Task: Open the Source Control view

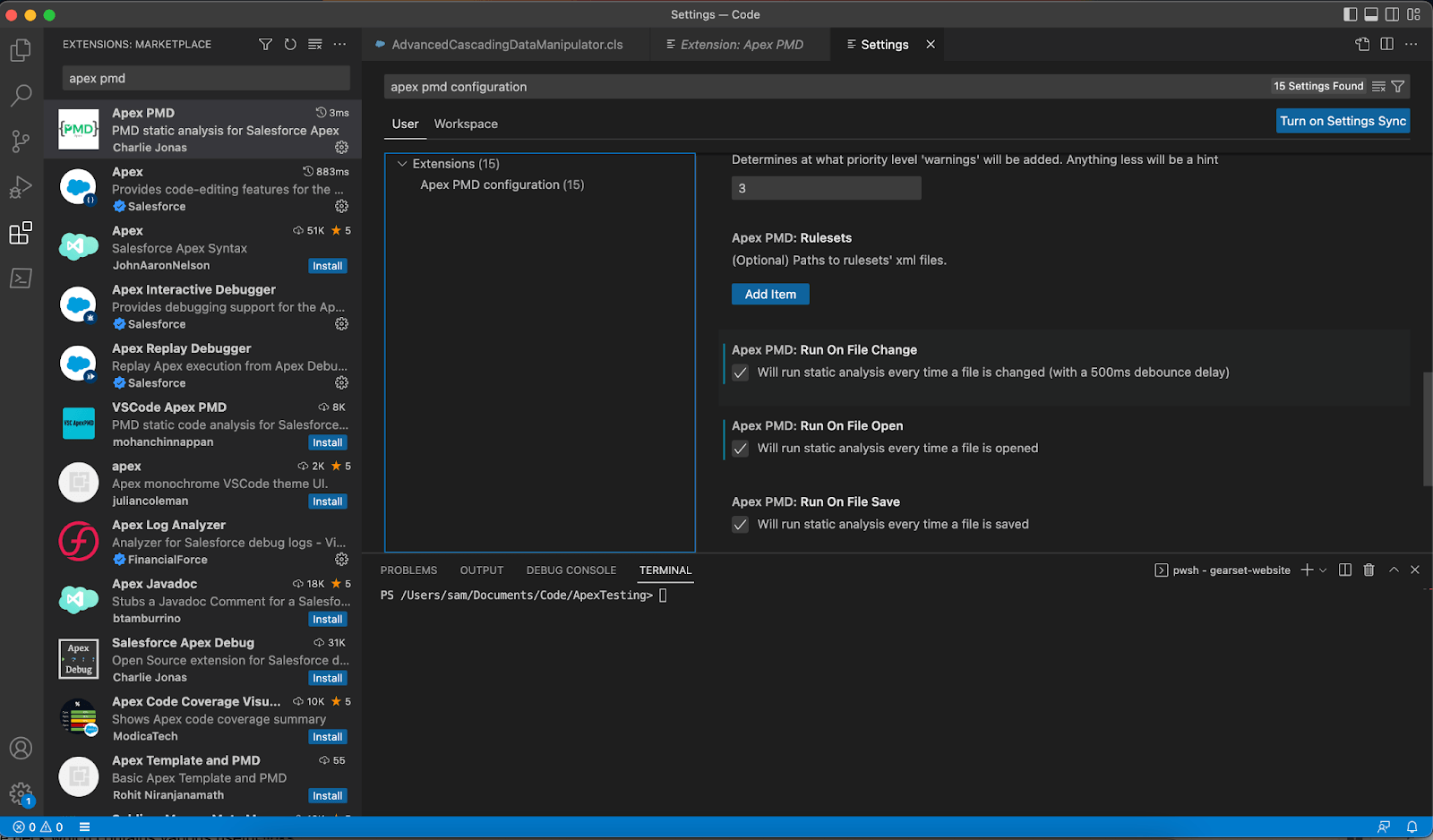Action: [x=21, y=141]
